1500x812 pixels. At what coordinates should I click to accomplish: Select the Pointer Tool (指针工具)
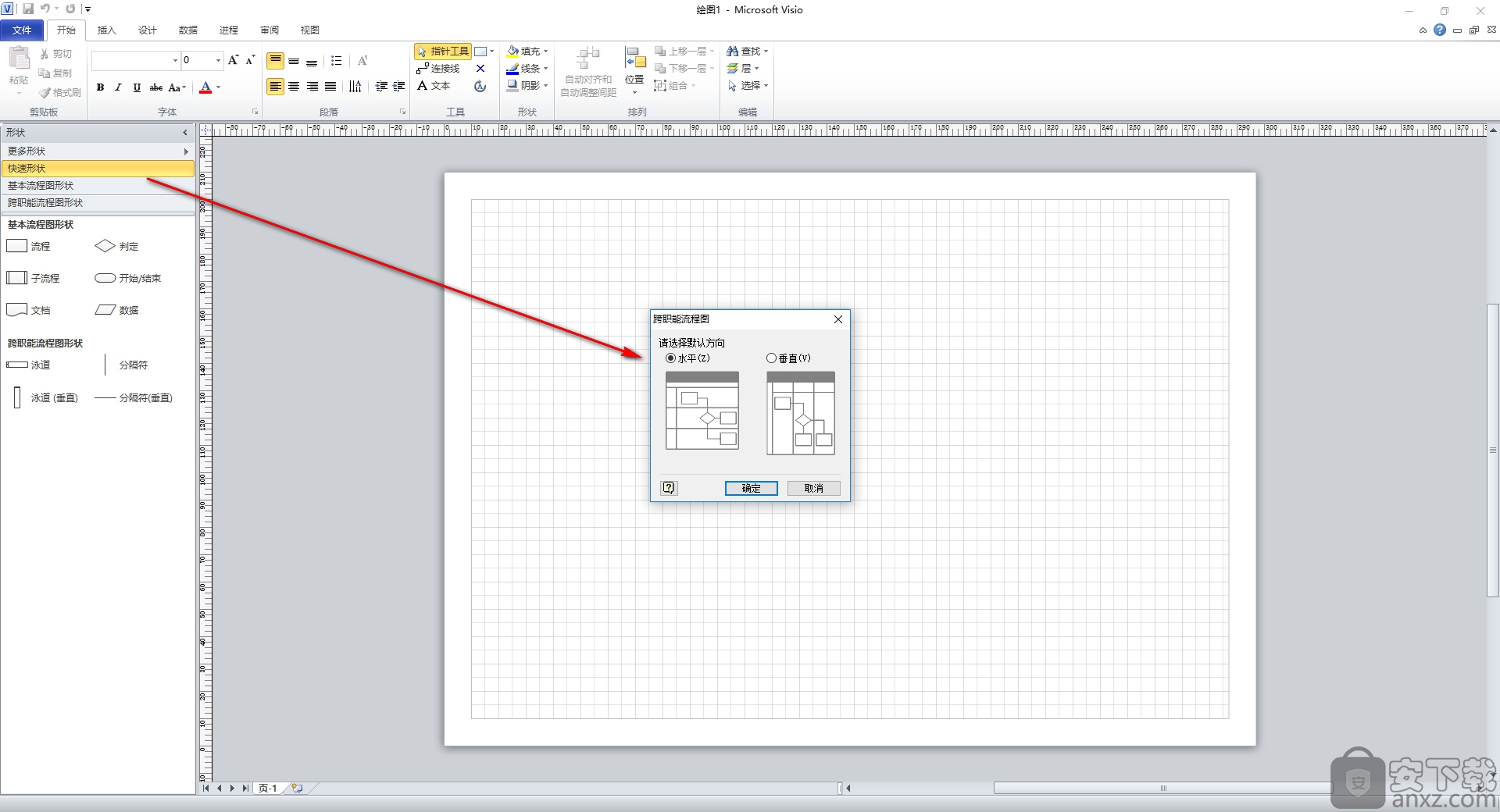coord(442,52)
